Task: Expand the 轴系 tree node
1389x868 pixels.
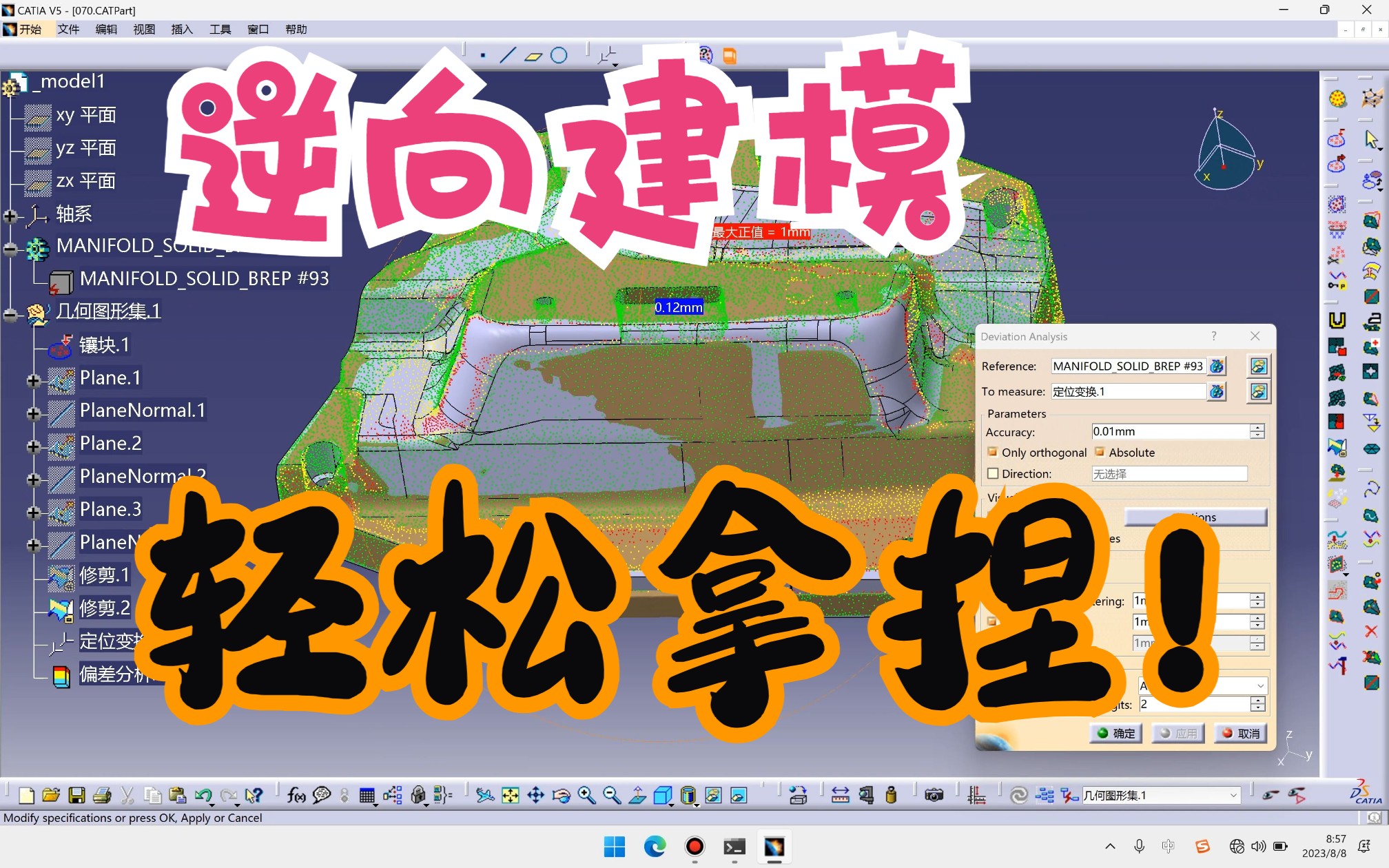Action: point(10,216)
